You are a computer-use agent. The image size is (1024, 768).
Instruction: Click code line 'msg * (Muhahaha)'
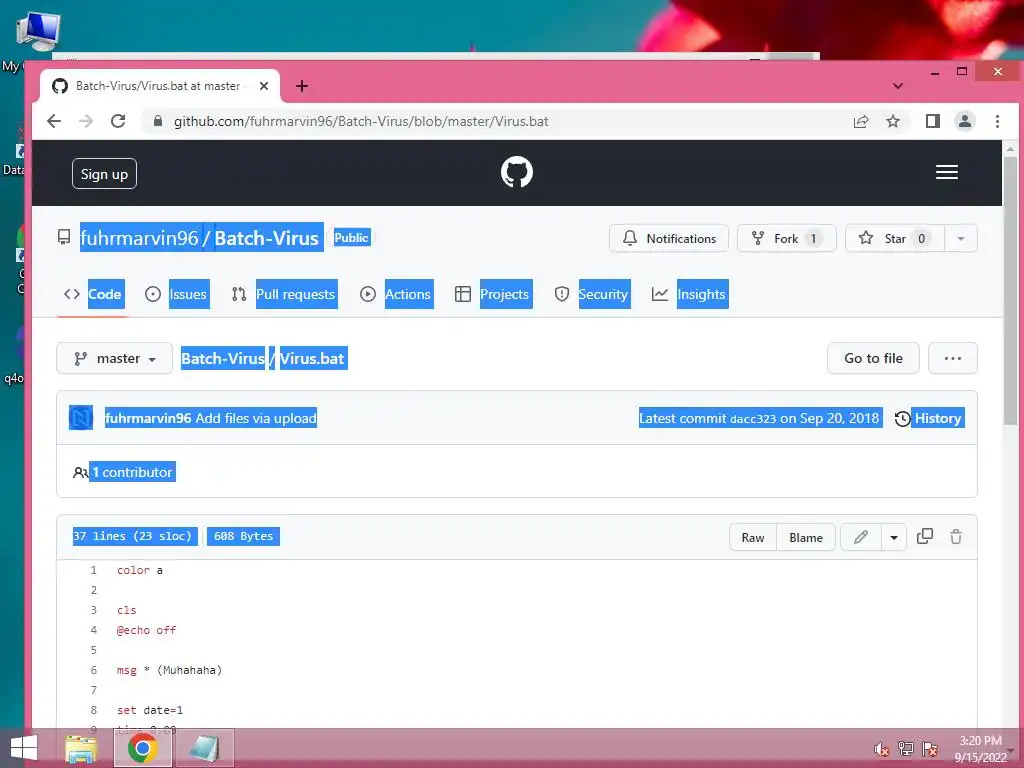coord(169,670)
